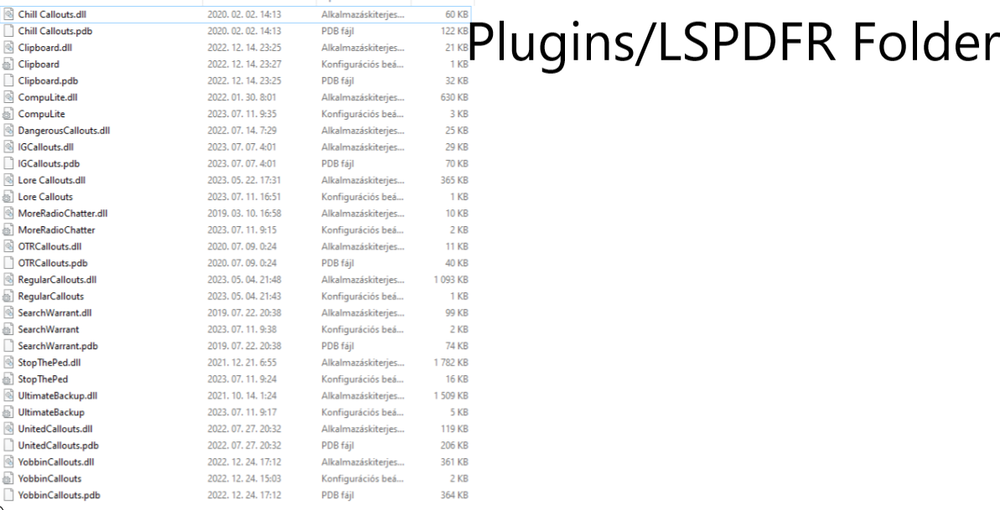Click file name Chill Callouts.pdb

click(55, 31)
